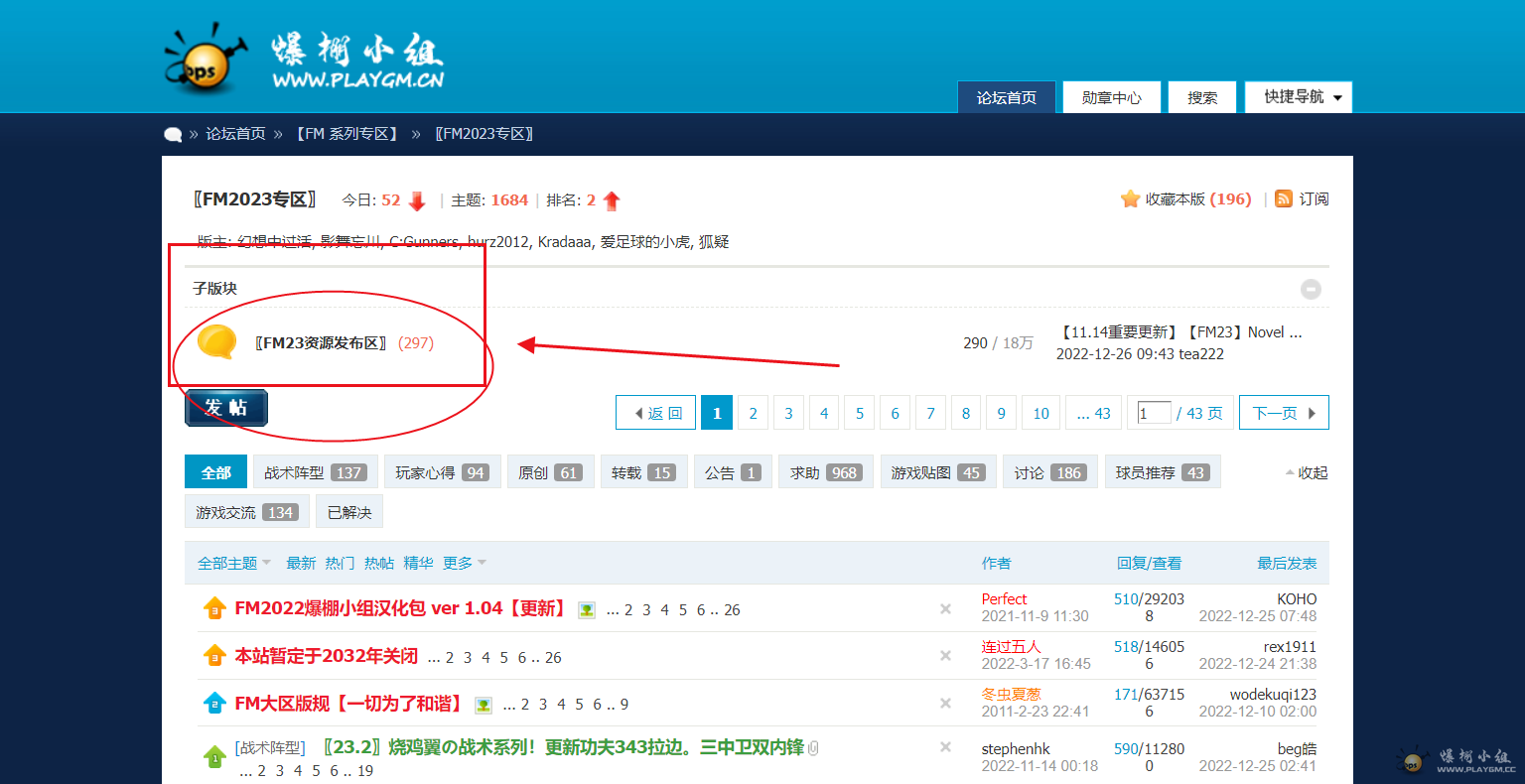Hide the 本站暂定于2032年关闭 thread with X
Viewport: 1525px width, 784px height.
tap(945, 655)
